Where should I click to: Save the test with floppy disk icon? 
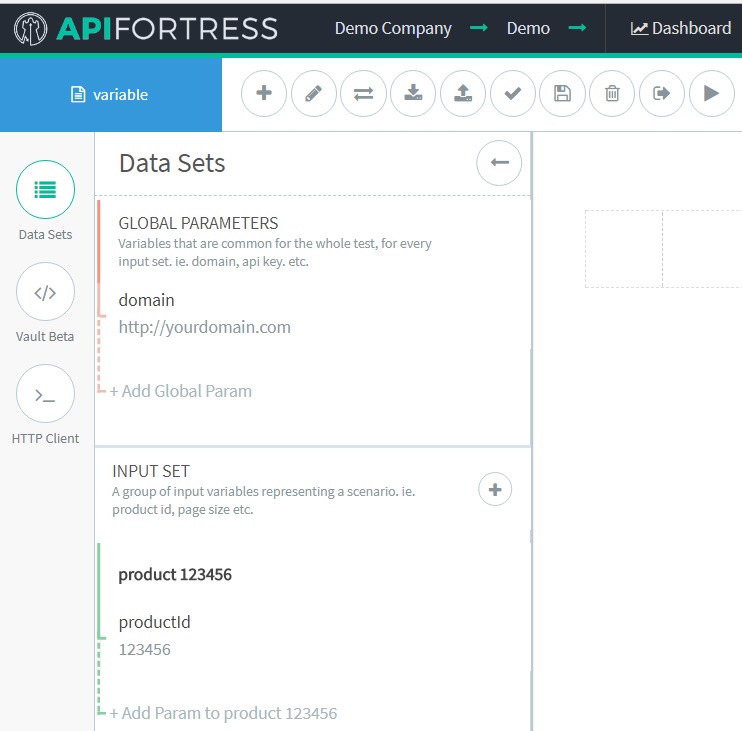pos(562,94)
